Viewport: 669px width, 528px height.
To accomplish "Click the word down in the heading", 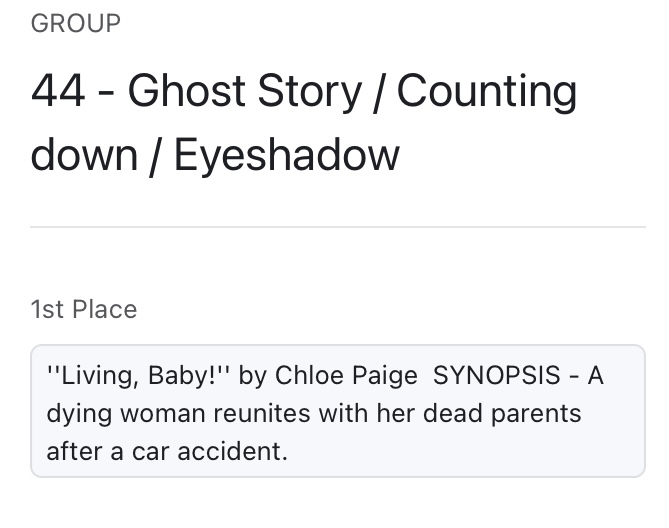I will (x=83, y=155).
